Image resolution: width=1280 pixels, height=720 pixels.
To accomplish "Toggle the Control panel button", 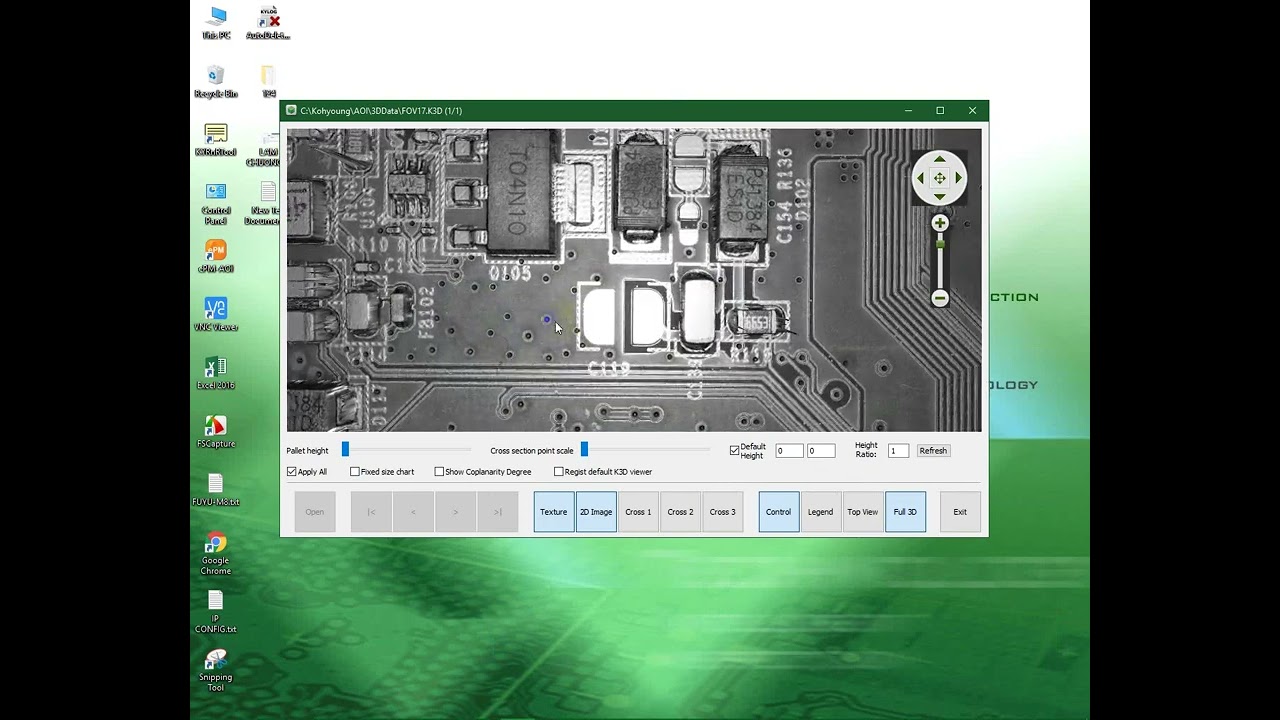I will 779,512.
